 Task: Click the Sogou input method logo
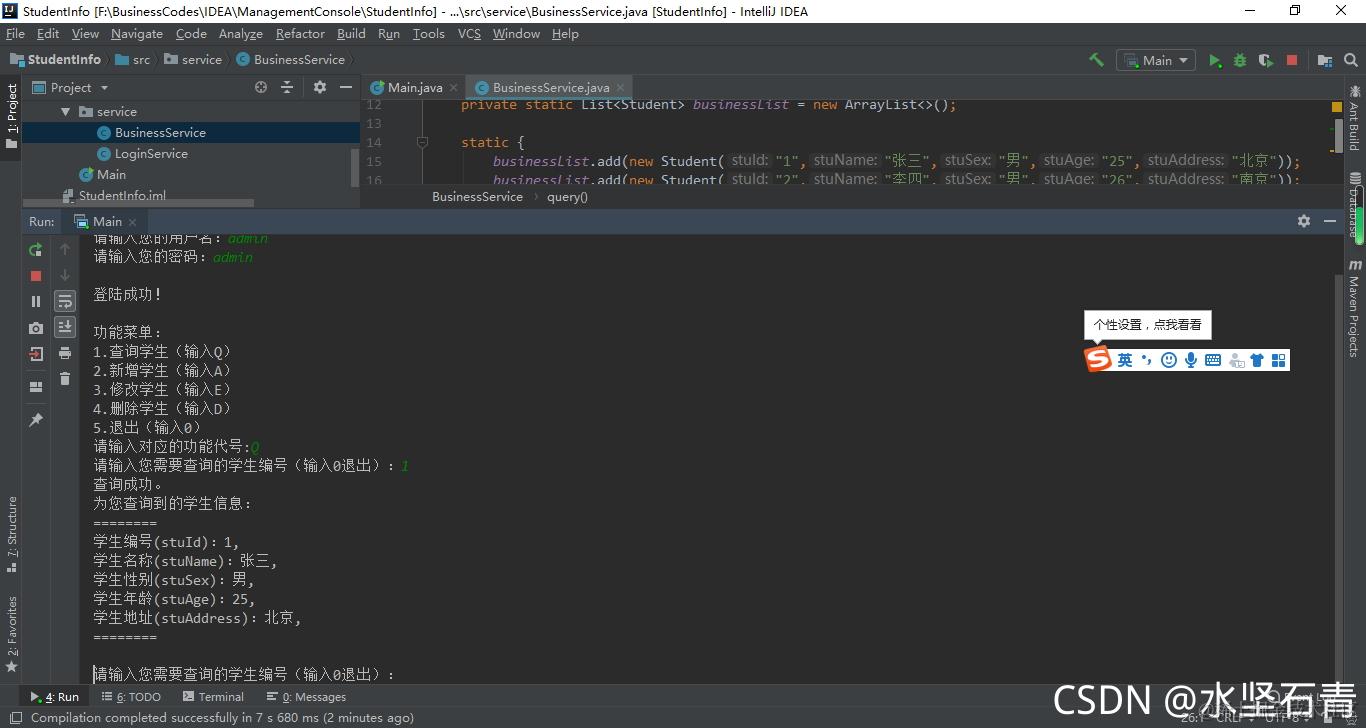click(x=1098, y=360)
